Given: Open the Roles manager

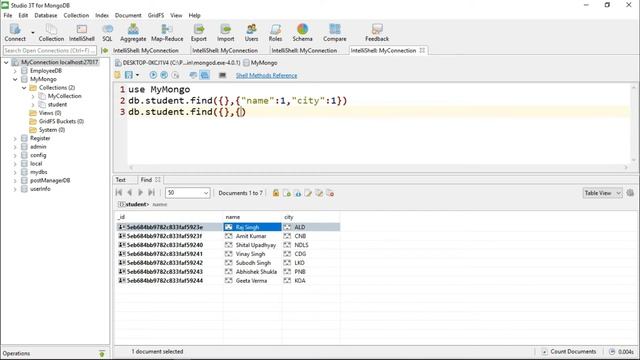Looking at the screenshot, I should coord(275,32).
